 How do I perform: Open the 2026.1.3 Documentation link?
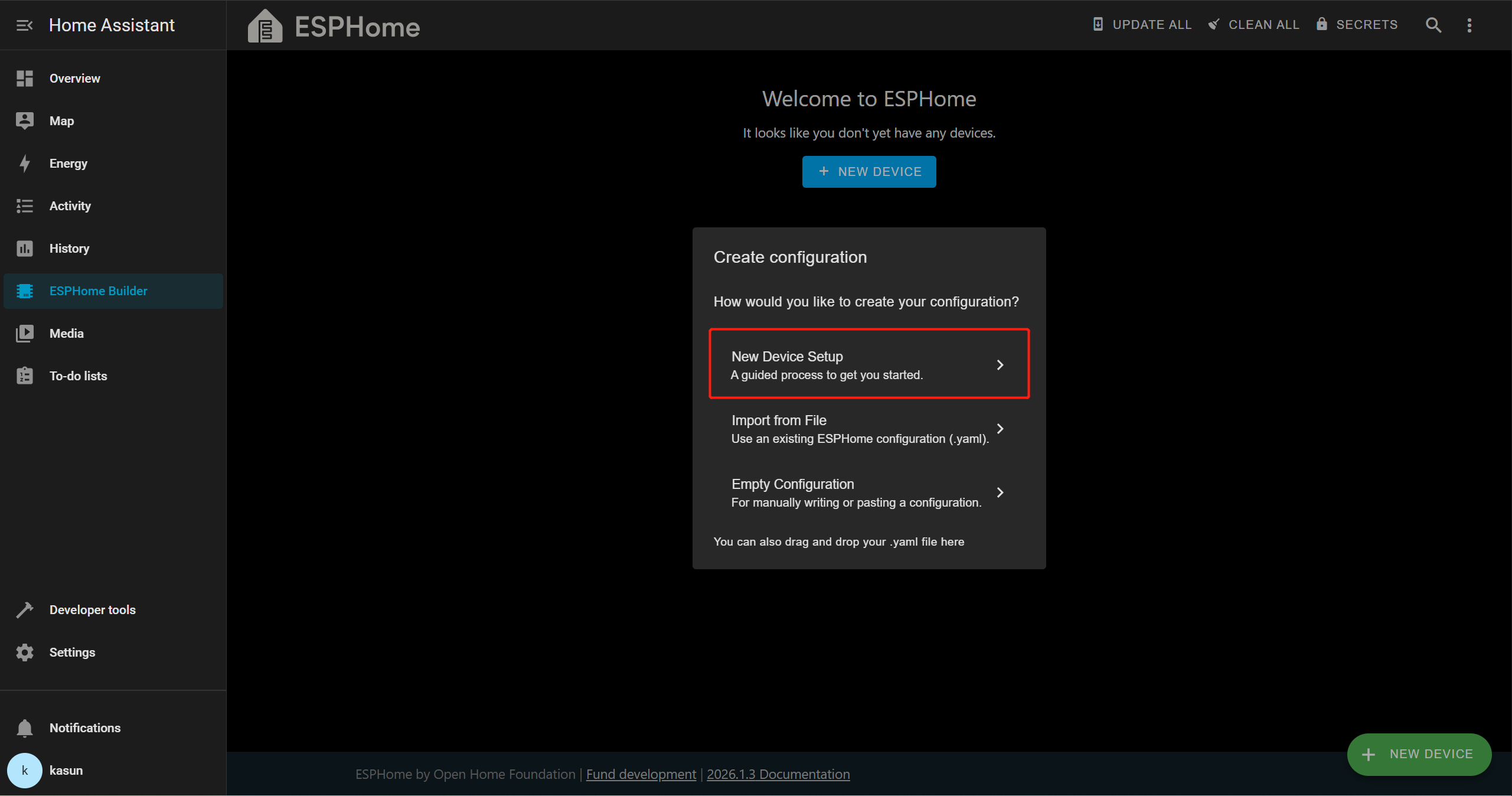778,774
